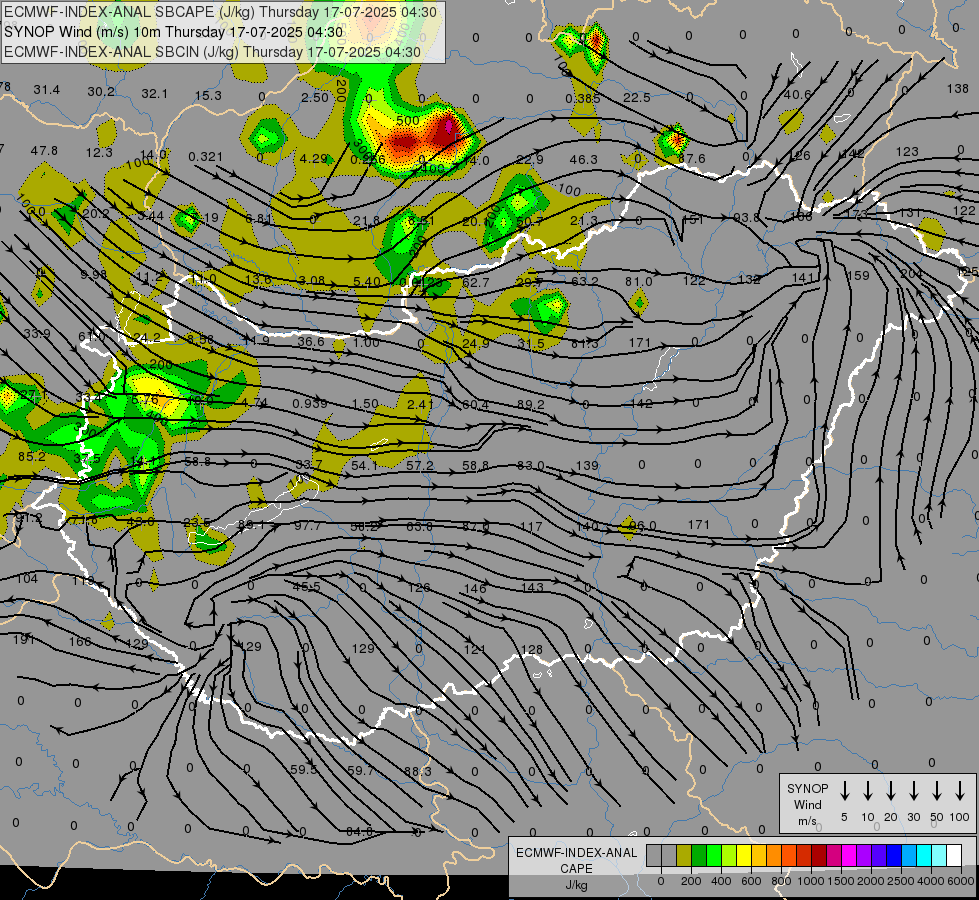Screen dimensions: 979x900
Task: Click the map value '2.41'
Action: pos(420,405)
